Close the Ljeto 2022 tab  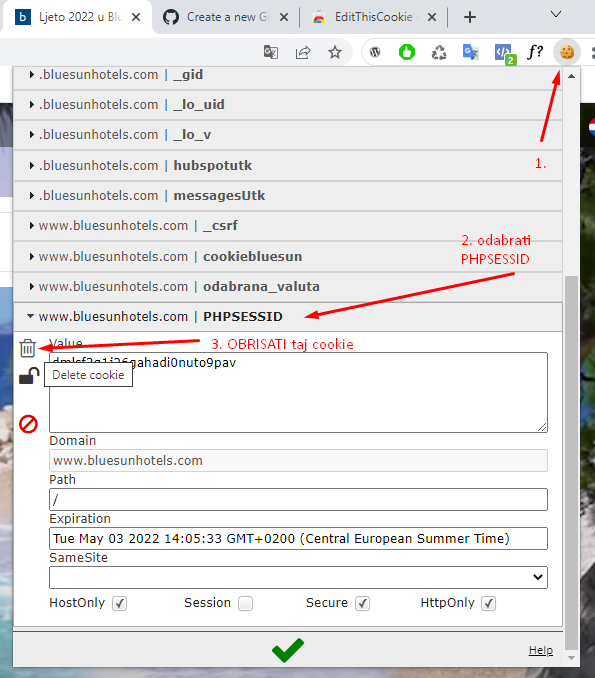point(136,17)
